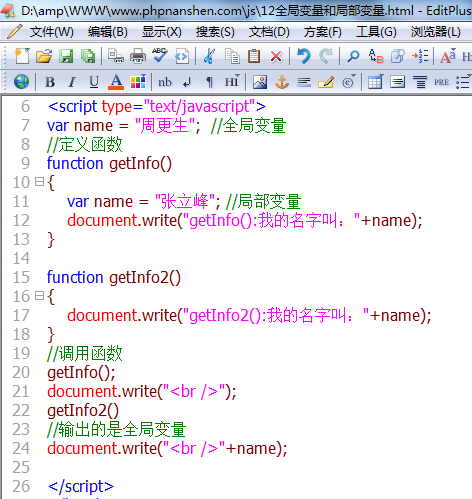Click the go to line icon
472x499 pixels.
420,56
